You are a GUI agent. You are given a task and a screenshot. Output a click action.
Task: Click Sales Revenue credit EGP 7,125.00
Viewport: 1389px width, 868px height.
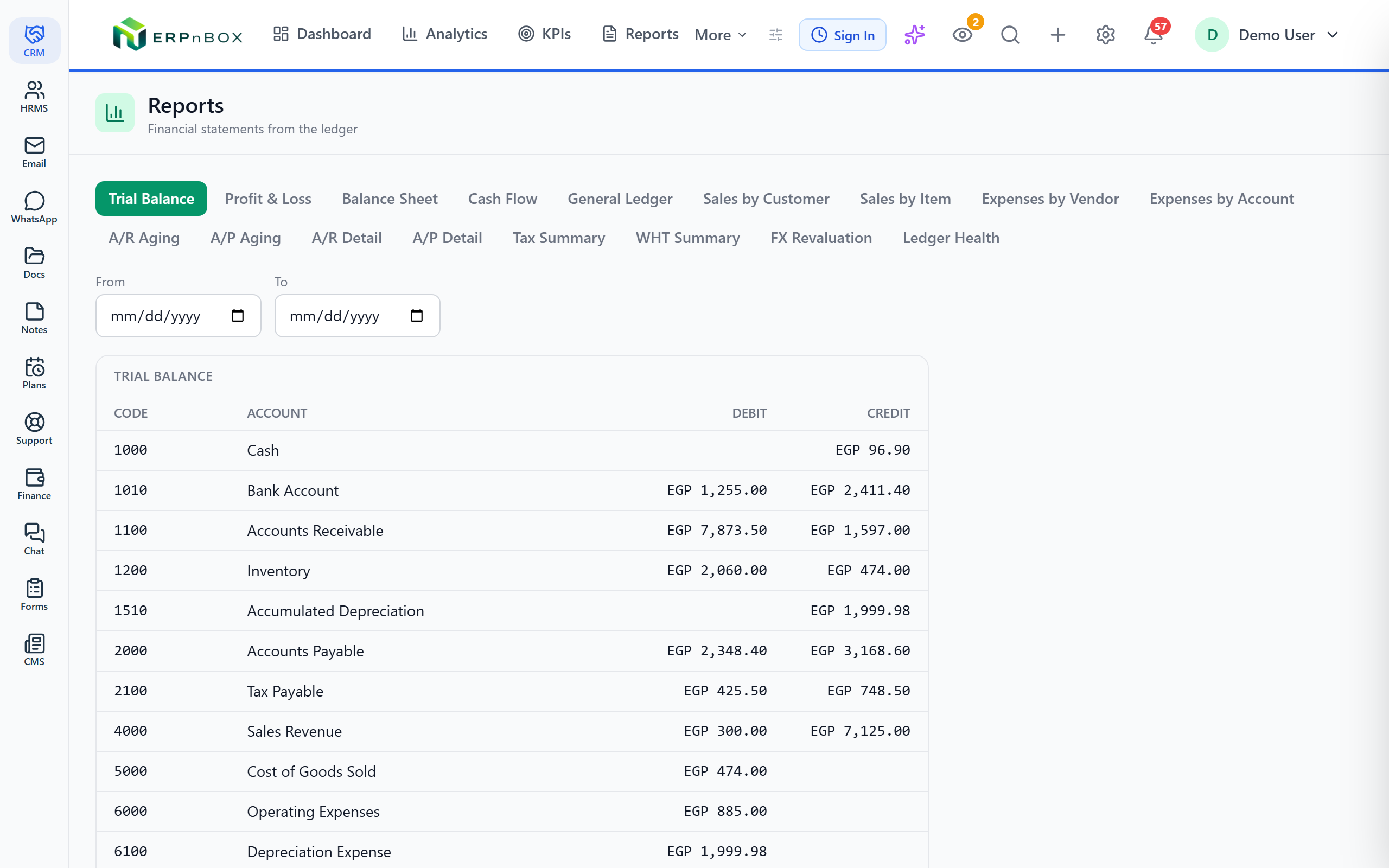pos(860,731)
